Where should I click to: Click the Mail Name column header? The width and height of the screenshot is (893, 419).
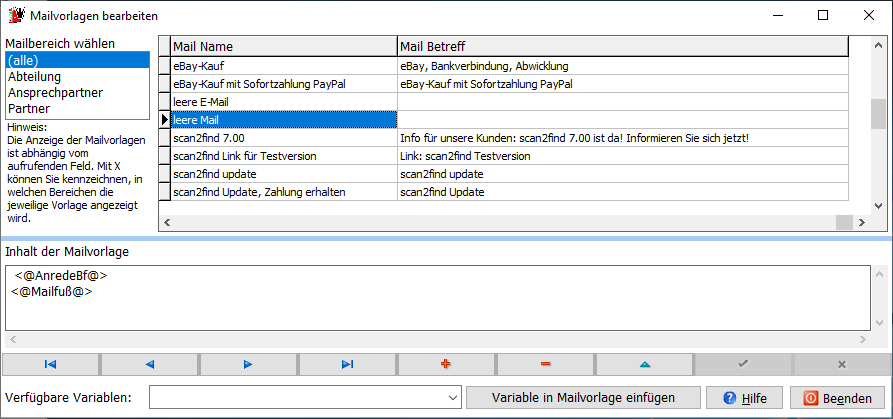pyautogui.click(x=284, y=46)
